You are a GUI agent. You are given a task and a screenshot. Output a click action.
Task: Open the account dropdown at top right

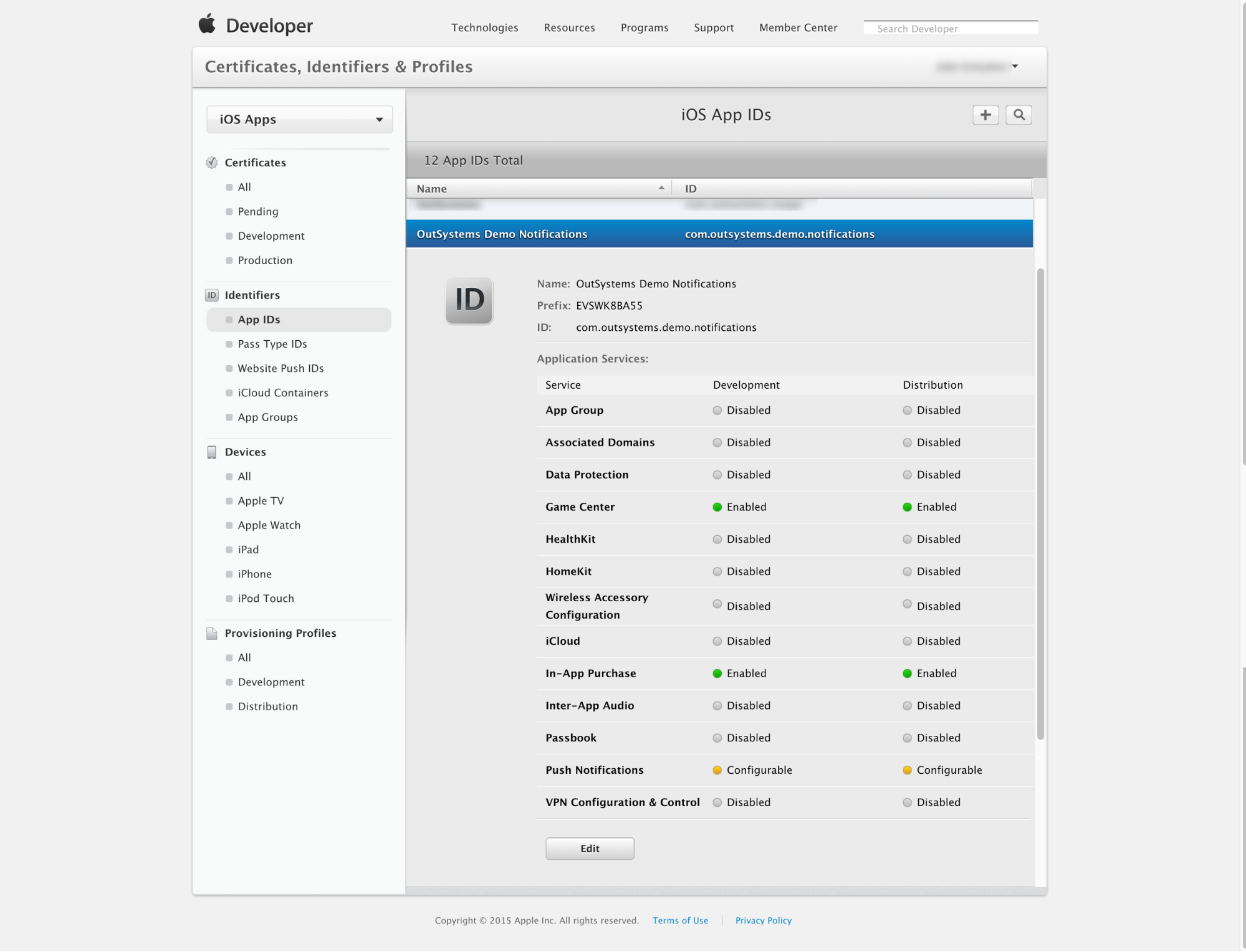(1015, 66)
